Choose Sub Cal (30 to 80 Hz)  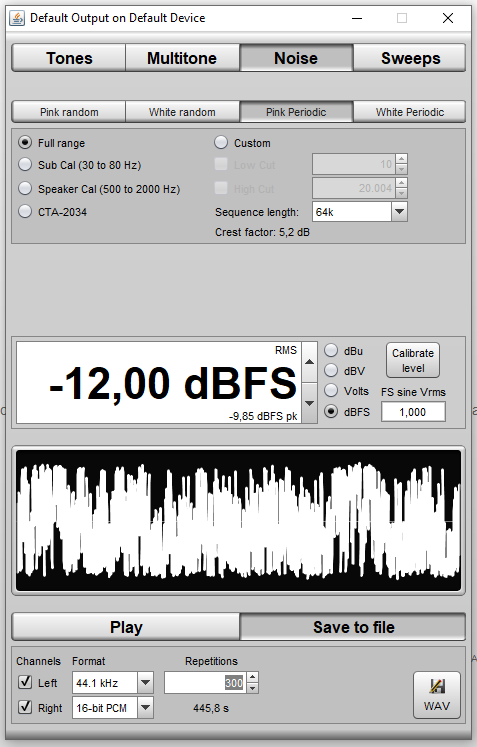(25, 165)
